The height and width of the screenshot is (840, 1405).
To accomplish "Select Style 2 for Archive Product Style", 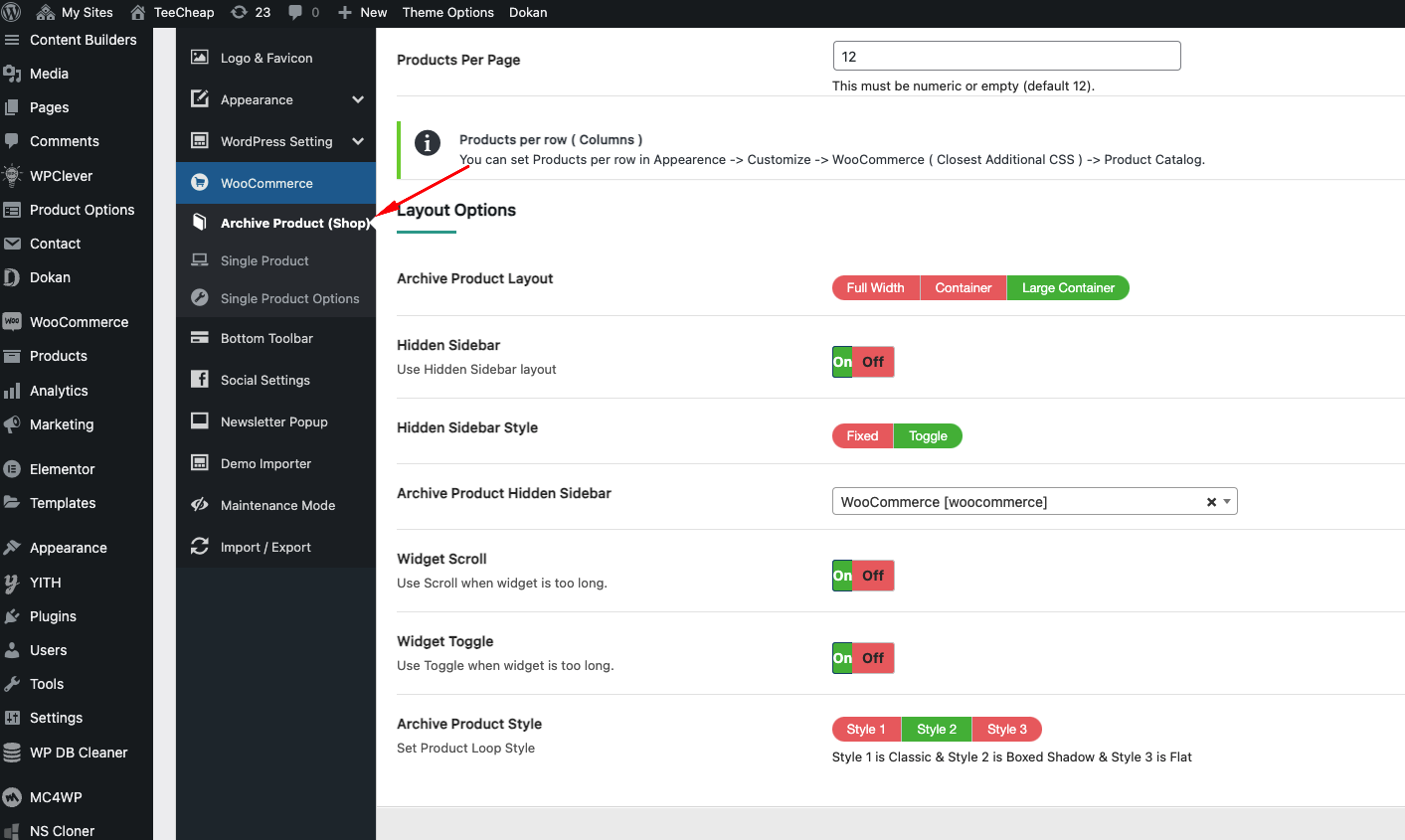I will tap(937, 729).
